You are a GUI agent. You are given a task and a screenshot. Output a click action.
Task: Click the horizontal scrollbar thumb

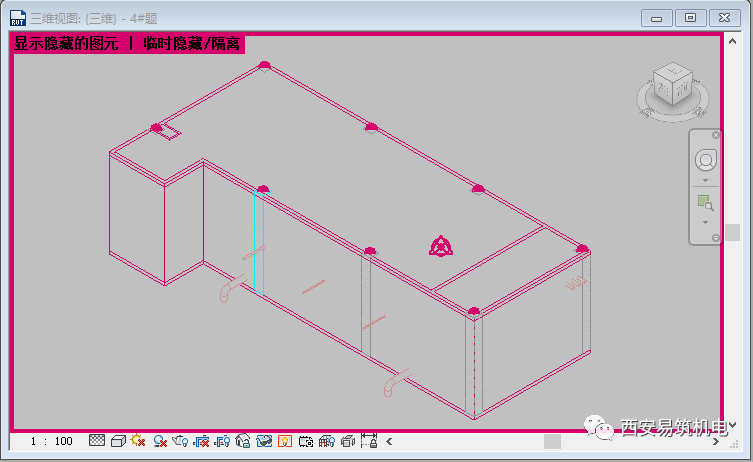tap(552, 441)
